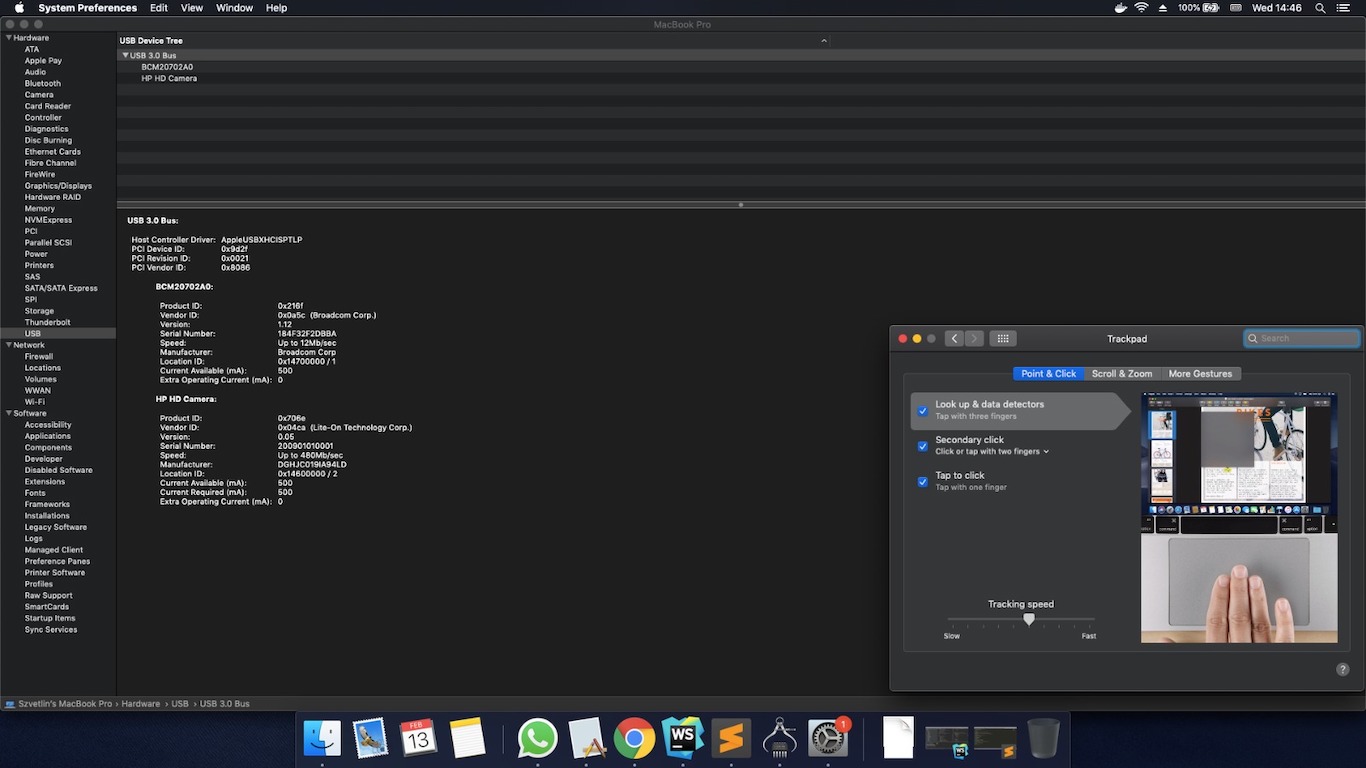Open the Edit menu
Screen dimensions: 1366x768
click(x=159, y=8)
